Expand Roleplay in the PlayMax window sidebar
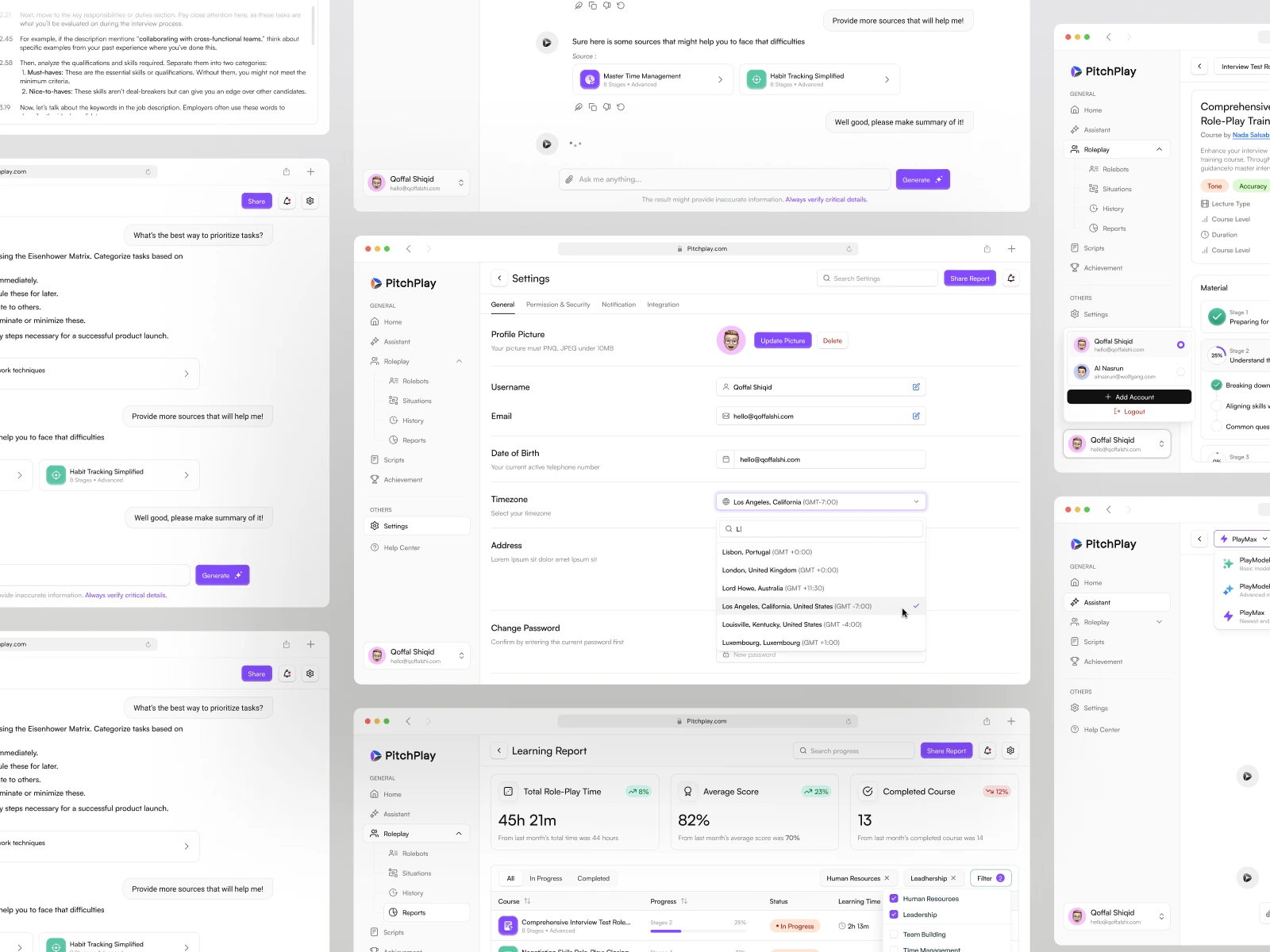Viewport: 1270px width, 952px height. 1159,622
